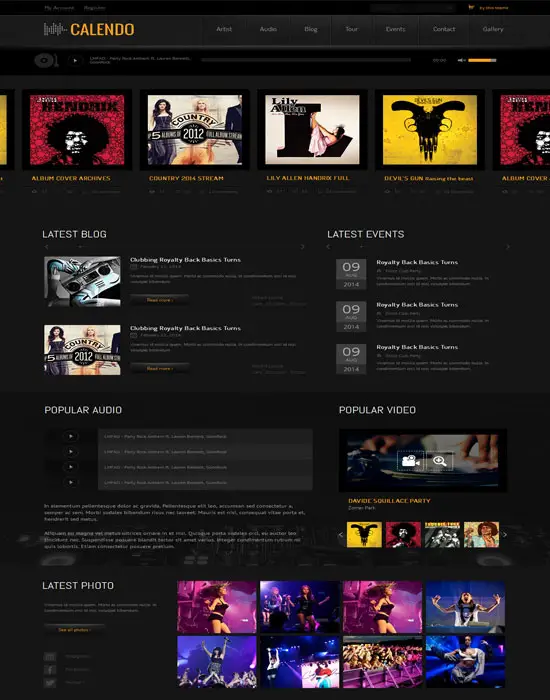Screen dimensions: 550x700
Task: Open the shopping cart icon in top bar
Action: [471, 8]
